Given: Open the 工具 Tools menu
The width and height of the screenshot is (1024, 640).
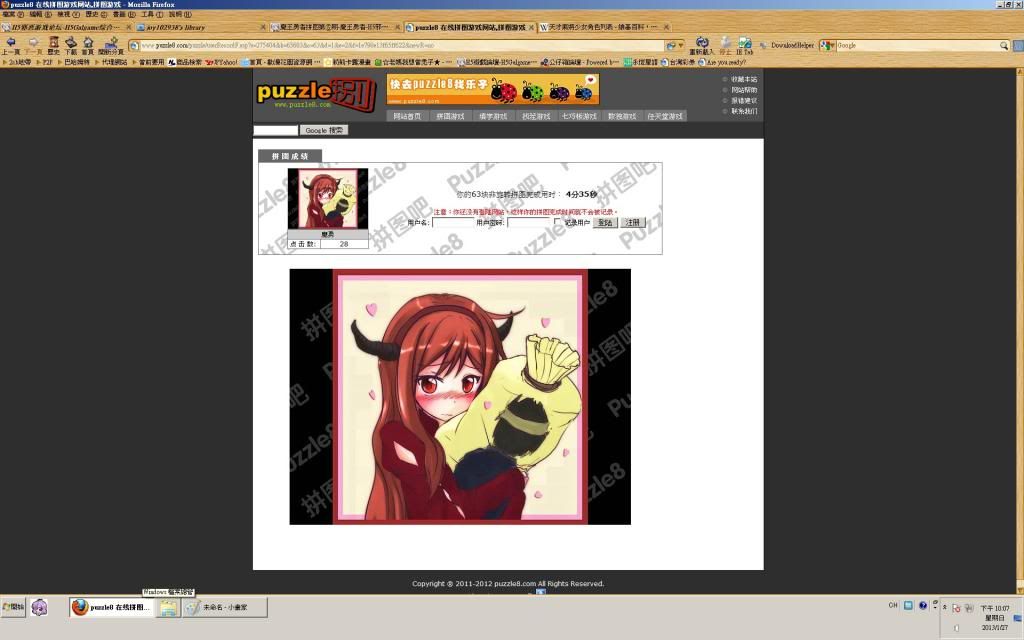Looking at the screenshot, I should click(152, 14).
